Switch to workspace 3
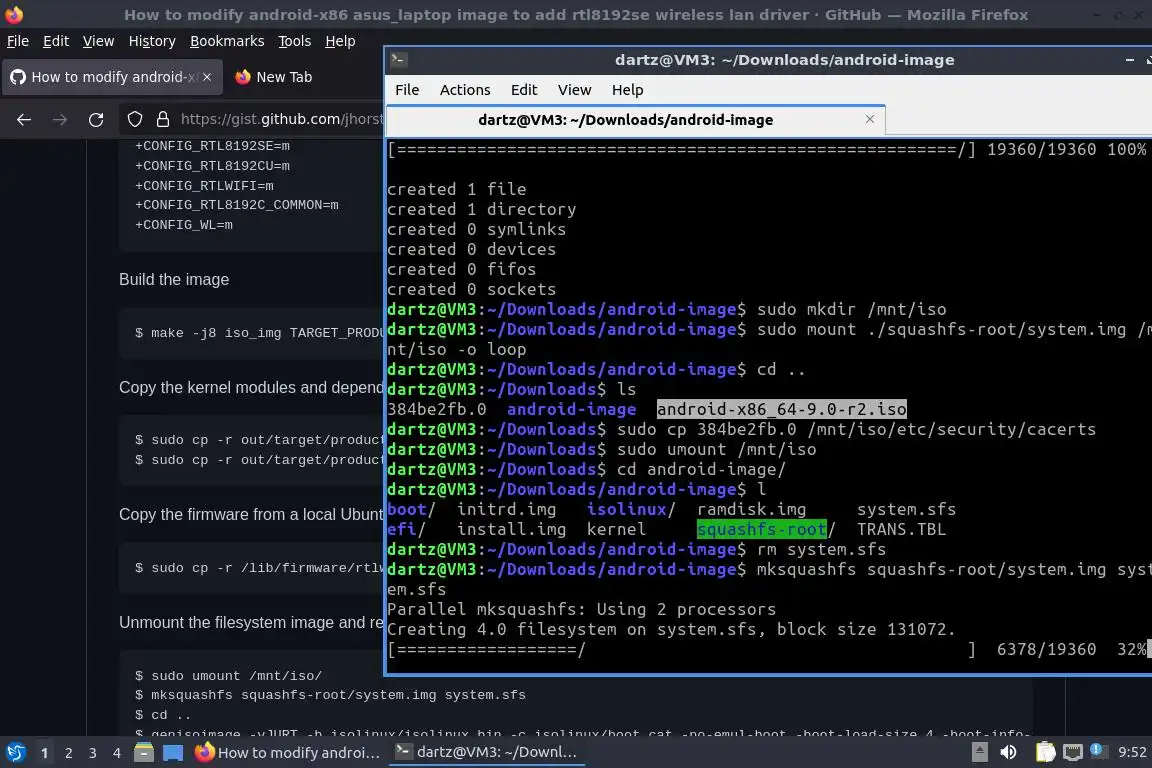1152x768 pixels. pos(93,753)
